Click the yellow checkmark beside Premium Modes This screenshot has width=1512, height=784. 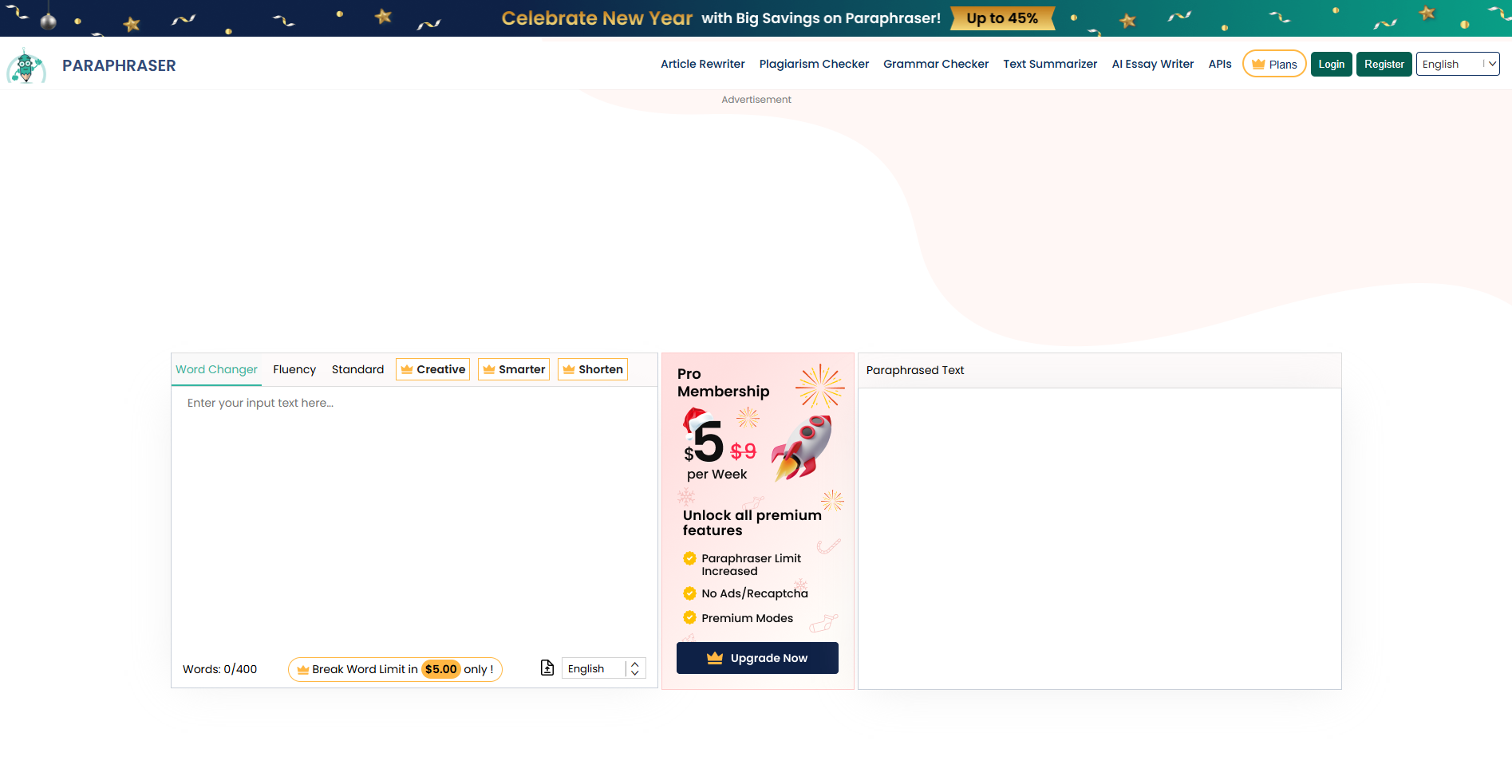point(689,617)
